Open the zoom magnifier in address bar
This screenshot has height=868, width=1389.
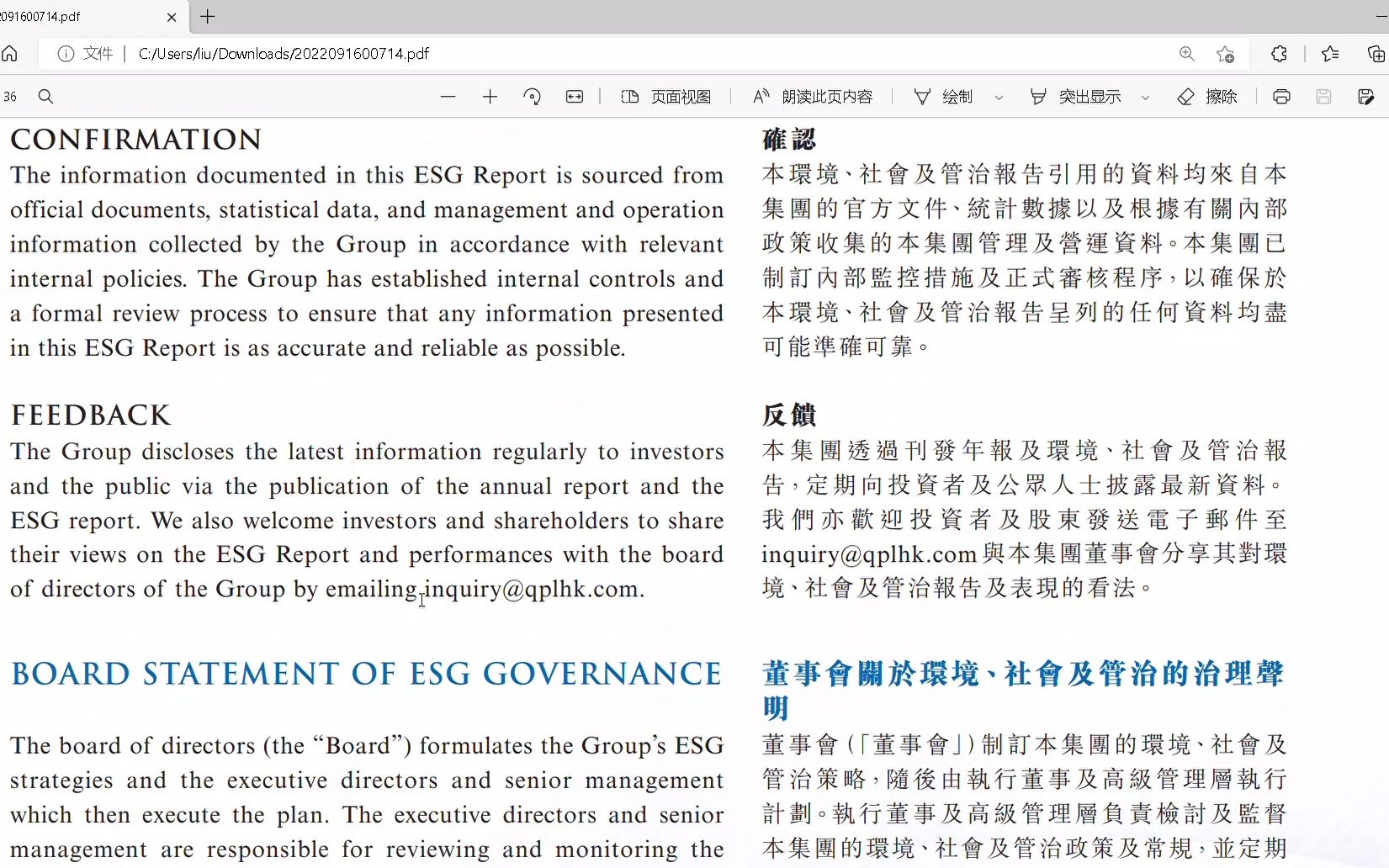pyautogui.click(x=1187, y=54)
